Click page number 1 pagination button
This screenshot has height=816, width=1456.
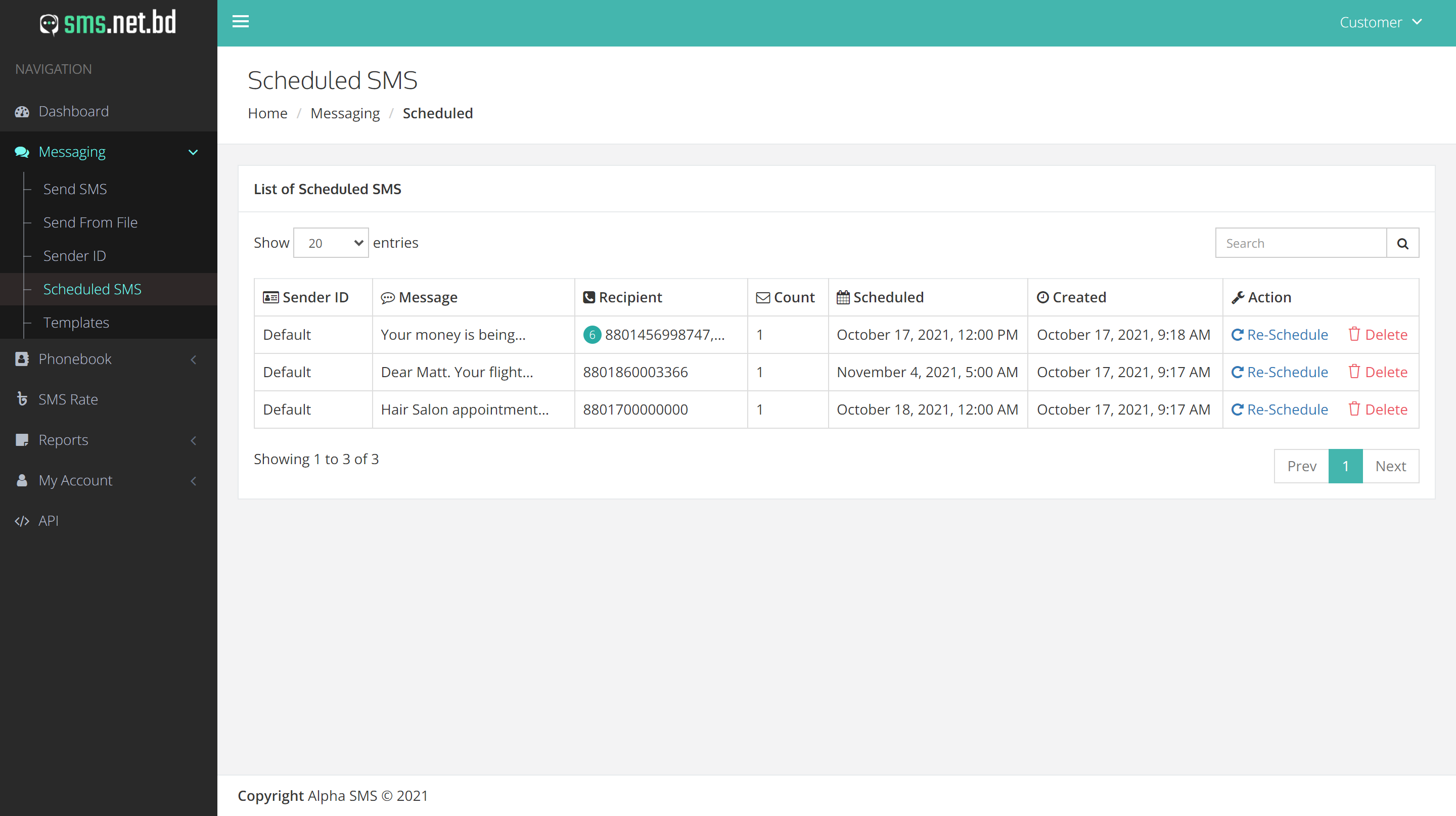1346,465
